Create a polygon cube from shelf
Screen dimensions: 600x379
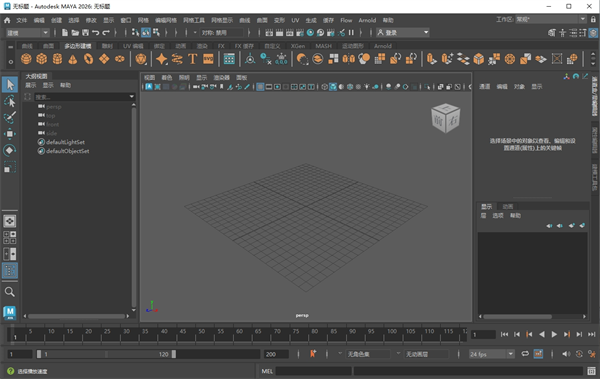[x=42, y=59]
